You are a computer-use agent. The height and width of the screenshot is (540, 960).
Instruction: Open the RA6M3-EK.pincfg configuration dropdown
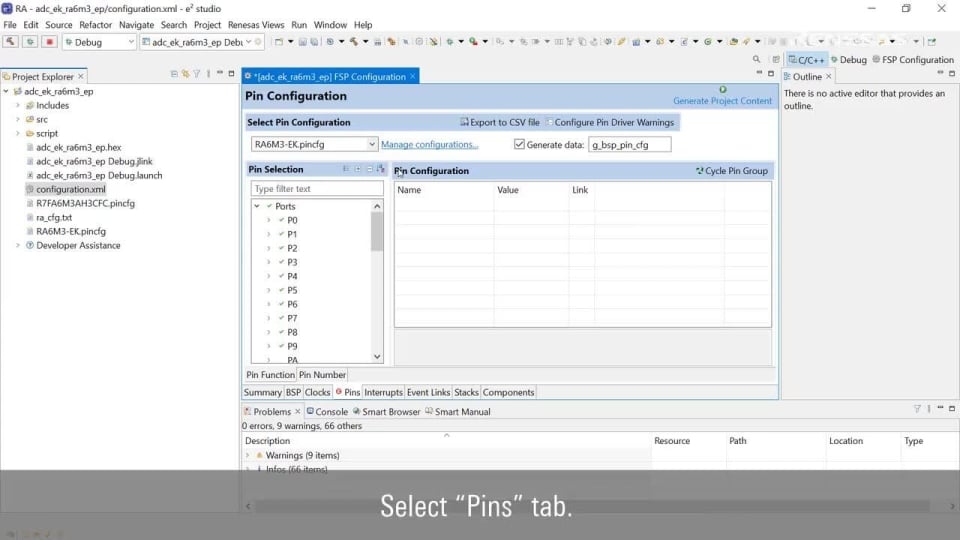pyautogui.click(x=314, y=144)
